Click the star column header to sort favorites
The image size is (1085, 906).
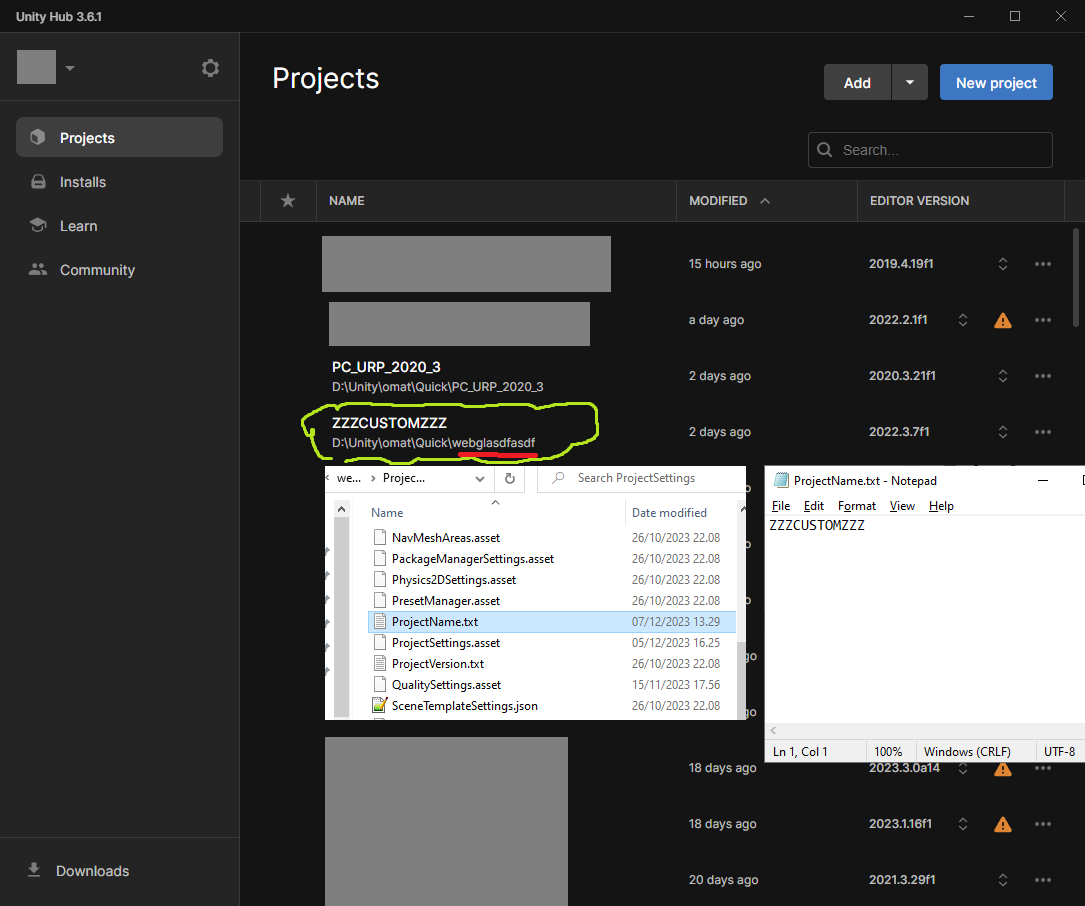287,201
